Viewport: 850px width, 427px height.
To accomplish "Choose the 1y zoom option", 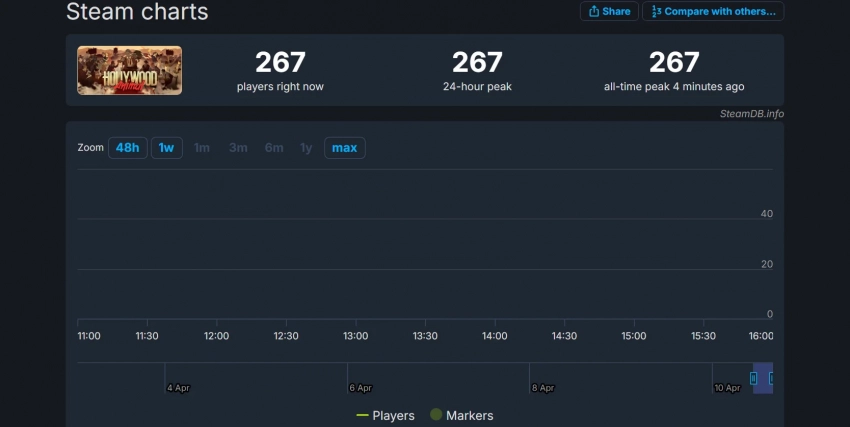I will pos(306,148).
